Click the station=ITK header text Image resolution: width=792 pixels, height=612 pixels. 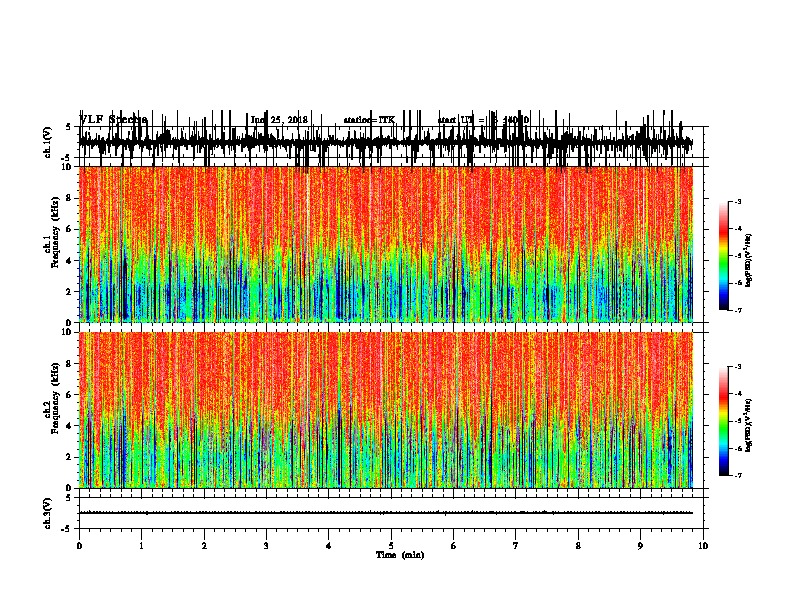coord(370,120)
